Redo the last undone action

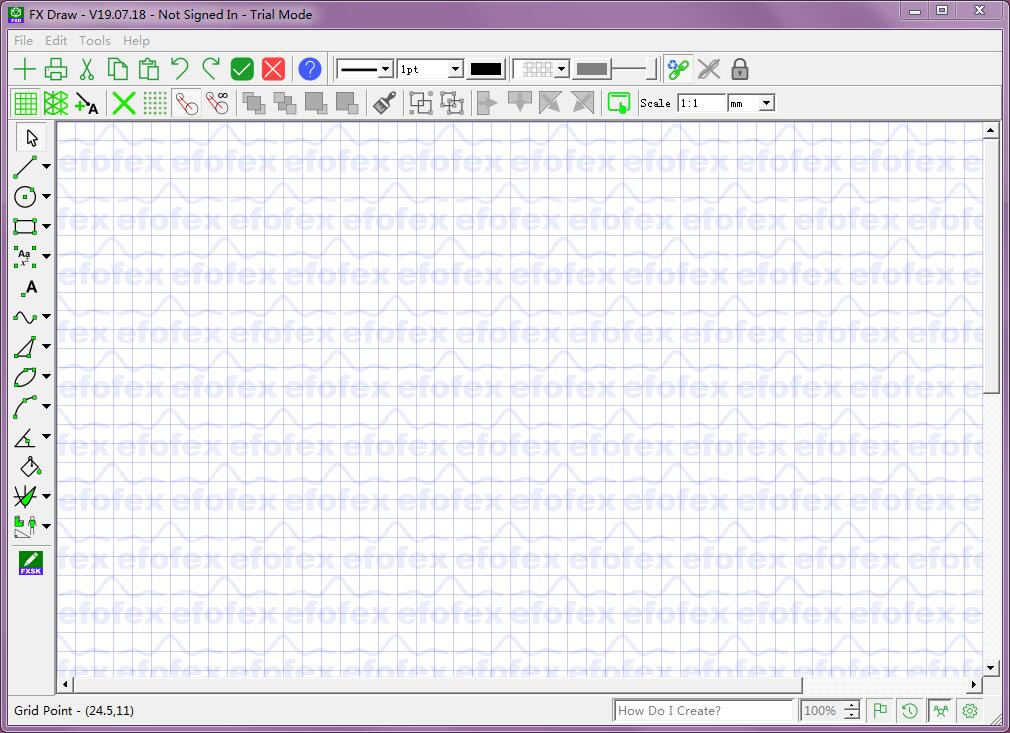tap(211, 69)
